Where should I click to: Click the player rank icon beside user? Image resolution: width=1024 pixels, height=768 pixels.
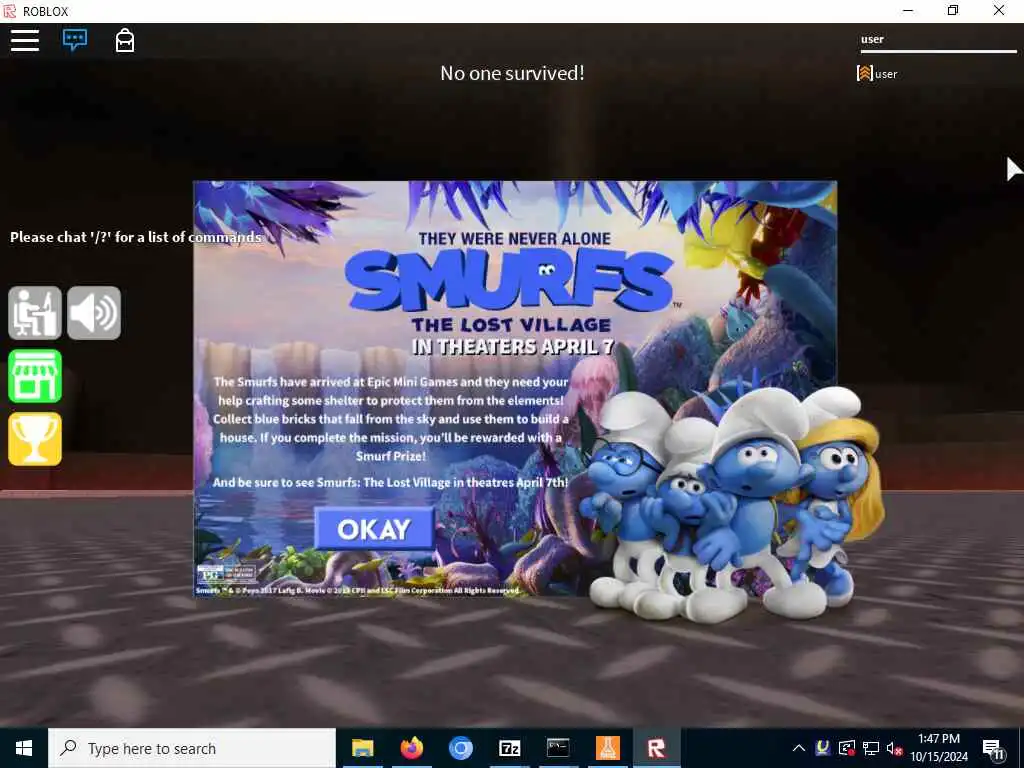coord(865,73)
